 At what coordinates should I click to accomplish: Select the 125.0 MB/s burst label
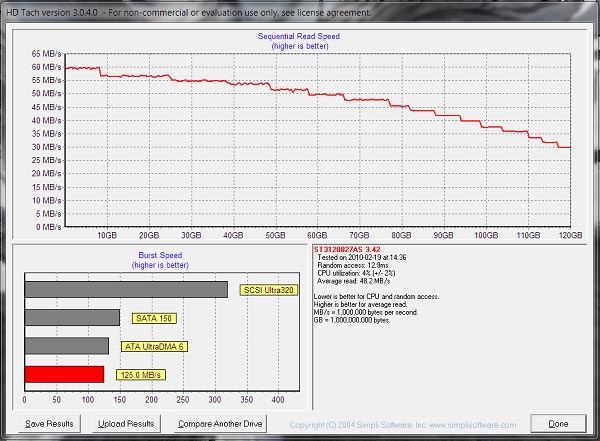(141, 375)
